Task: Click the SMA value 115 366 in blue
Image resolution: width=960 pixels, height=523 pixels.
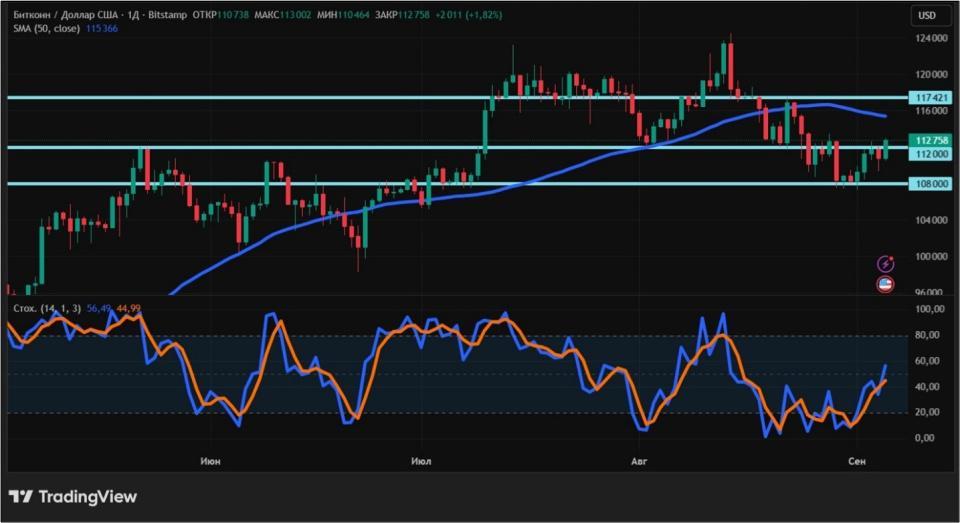Action: point(102,29)
